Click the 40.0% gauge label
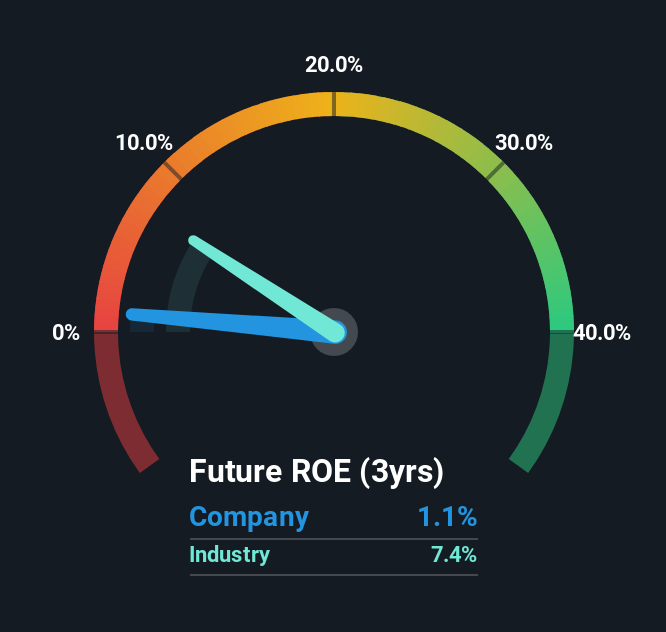The width and height of the screenshot is (666, 632). pyautogui.click(x=602, y=333)
